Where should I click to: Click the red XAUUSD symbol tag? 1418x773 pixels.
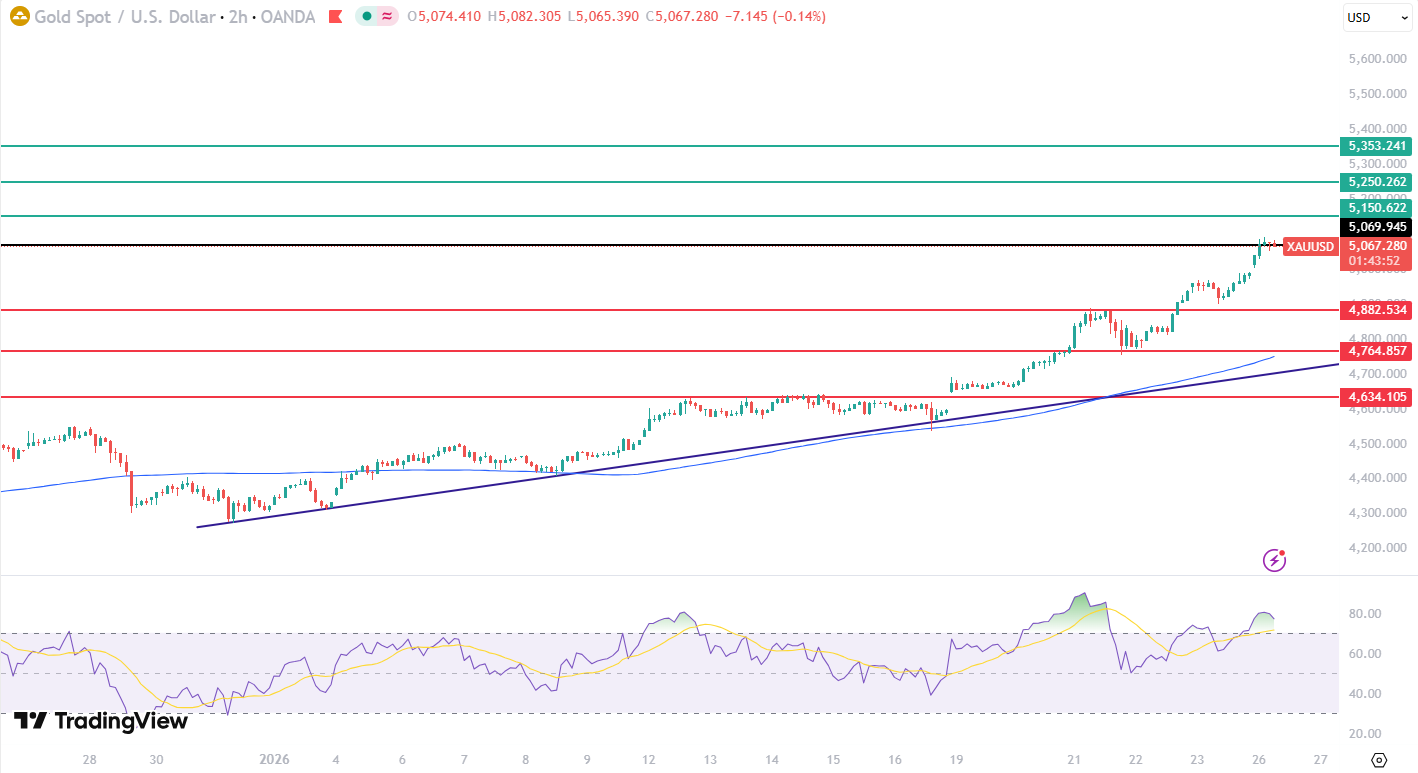[x=1310, y=247]
